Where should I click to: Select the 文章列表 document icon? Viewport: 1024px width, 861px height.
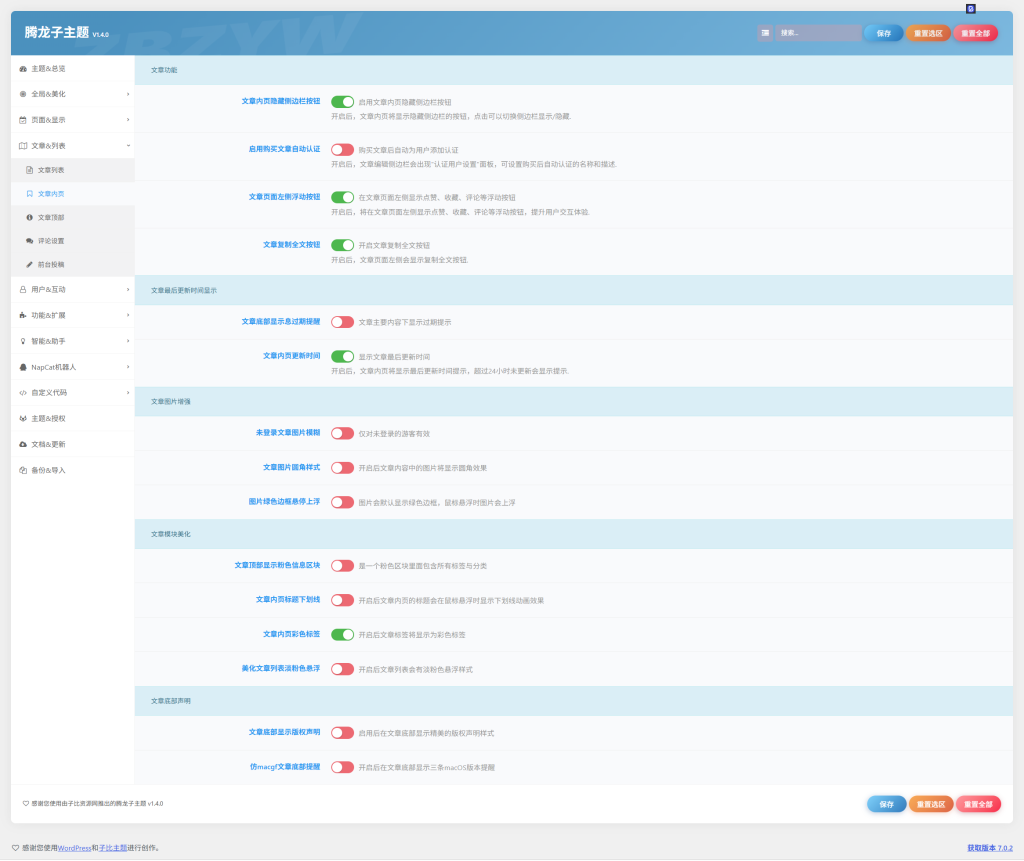tap(29, 170)
